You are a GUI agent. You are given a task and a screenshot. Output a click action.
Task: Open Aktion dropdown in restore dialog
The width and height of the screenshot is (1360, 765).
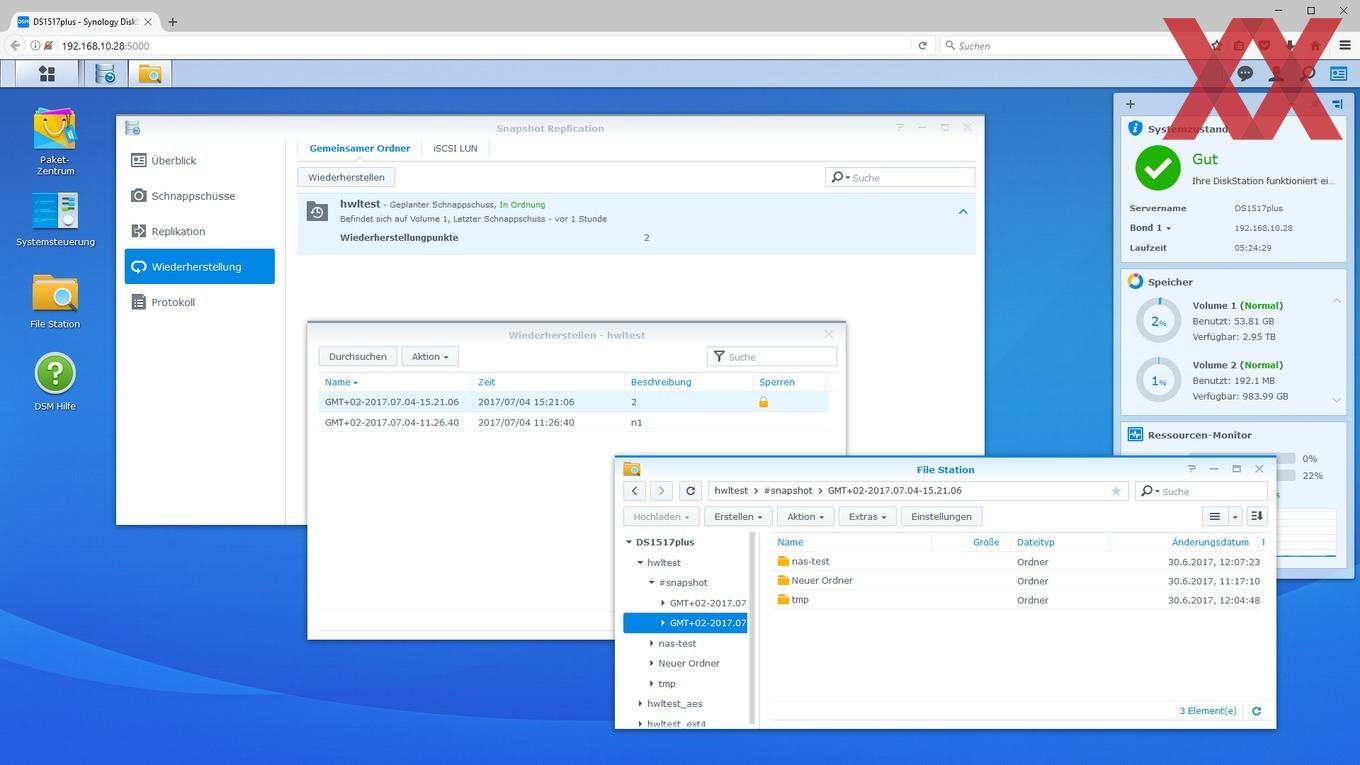click(430, 356)
